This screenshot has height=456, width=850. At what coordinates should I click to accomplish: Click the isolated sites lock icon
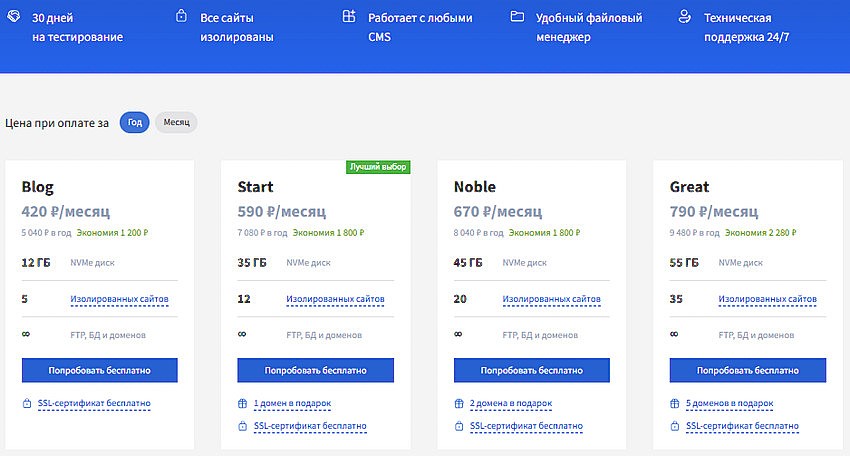tap(182, 16)
